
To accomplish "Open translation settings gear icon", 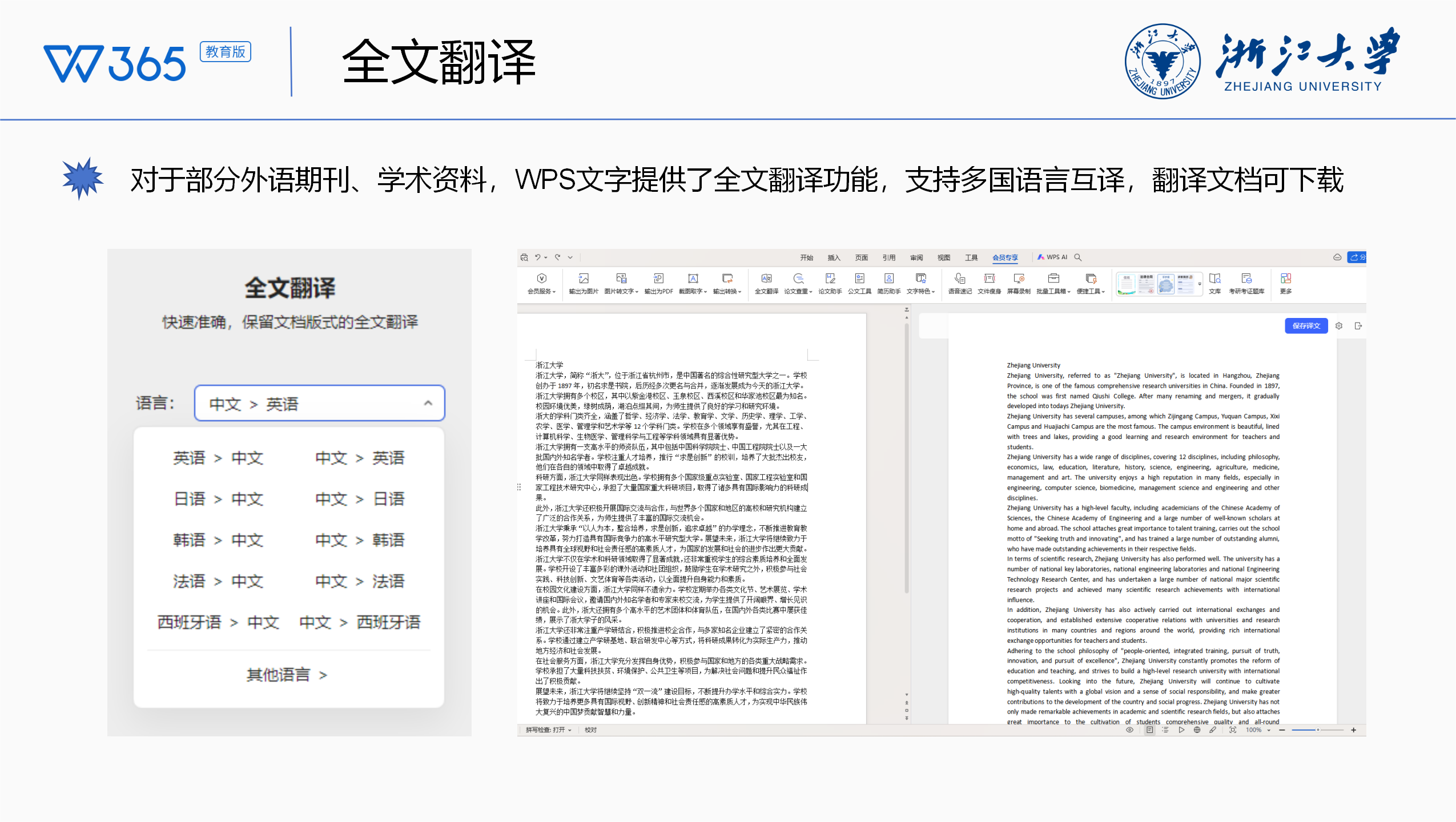I will [1339, 326].
